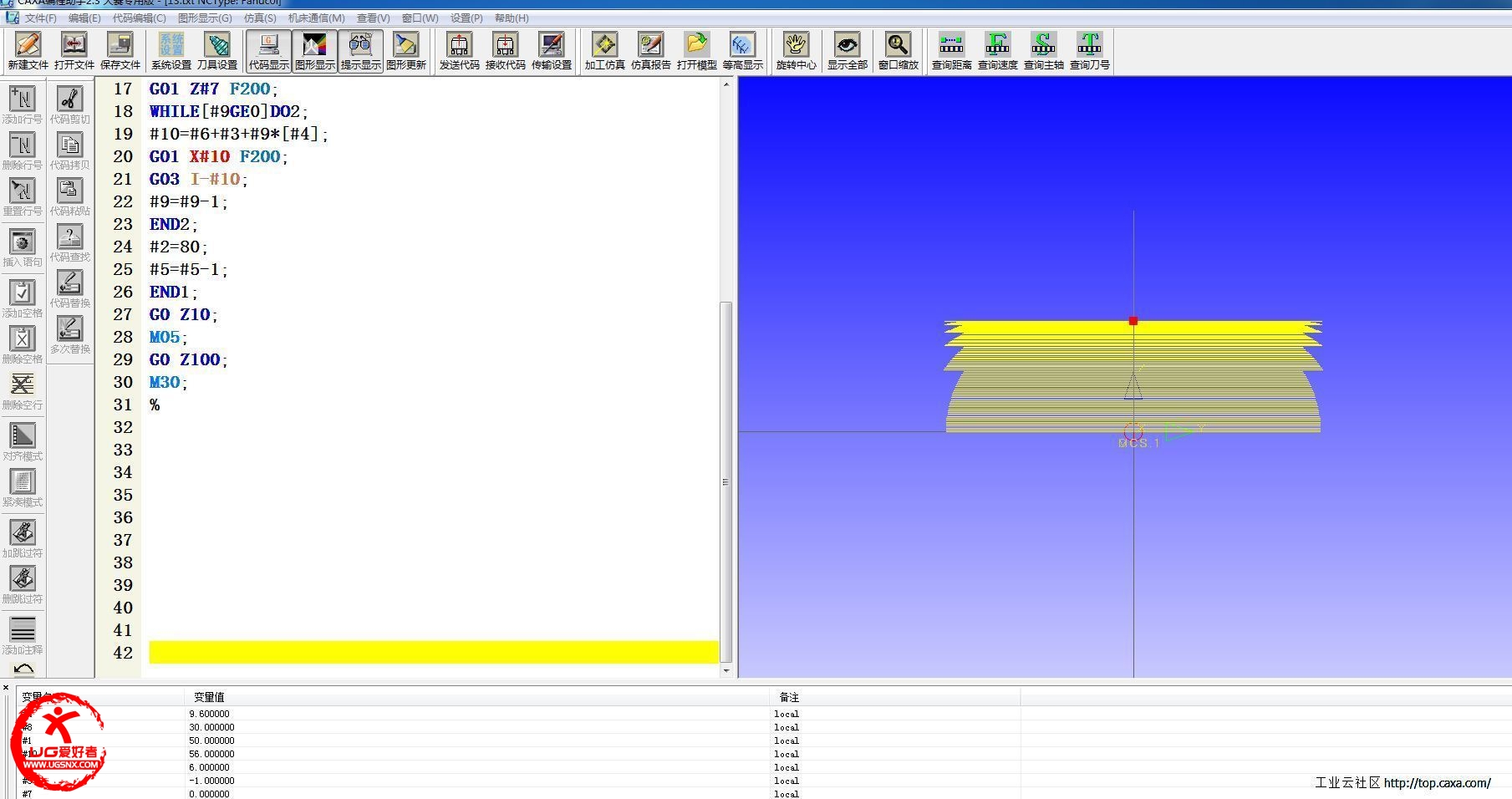Open the 图形显示(G) menu

(205, 18)
